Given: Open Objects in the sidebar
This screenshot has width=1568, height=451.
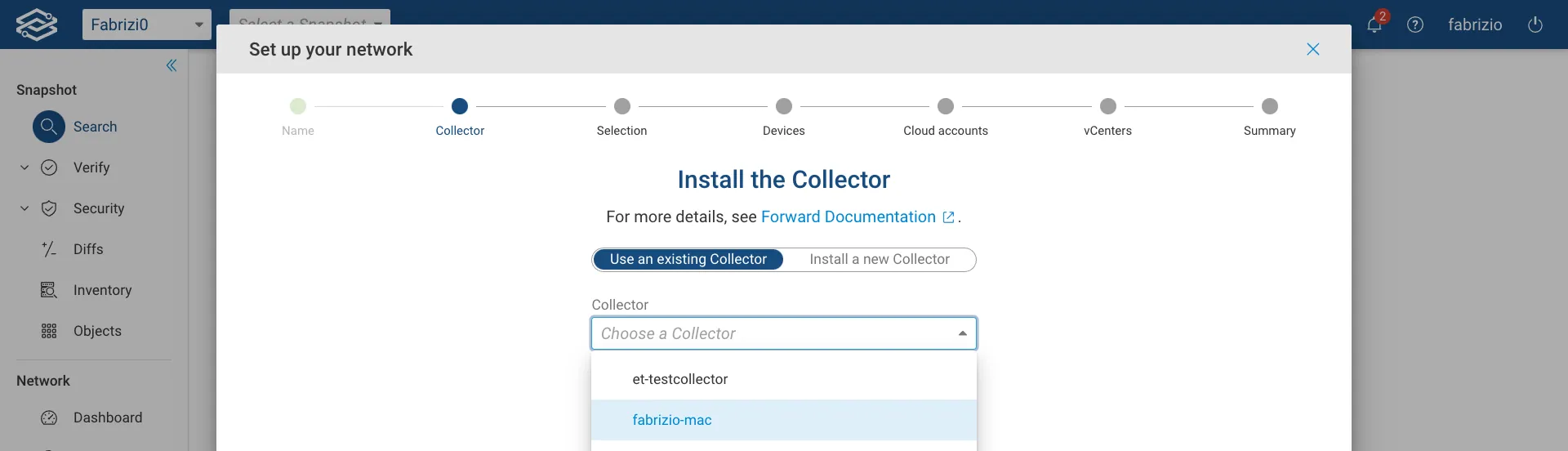Looking at the screenshot, I should 97,331.
